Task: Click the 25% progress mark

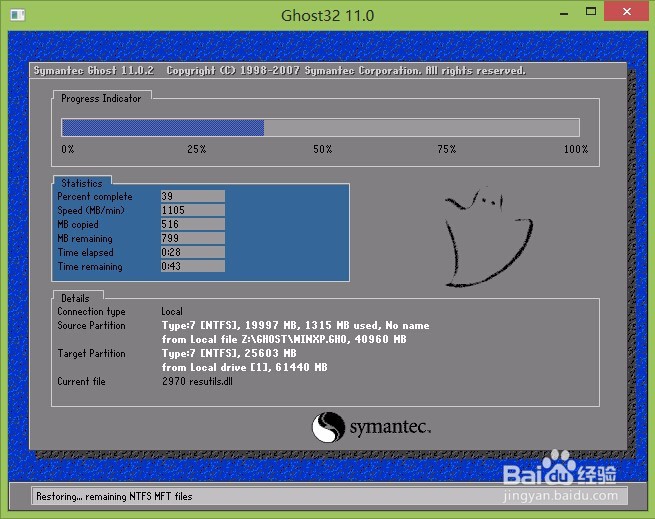Action: coord(196,149)
